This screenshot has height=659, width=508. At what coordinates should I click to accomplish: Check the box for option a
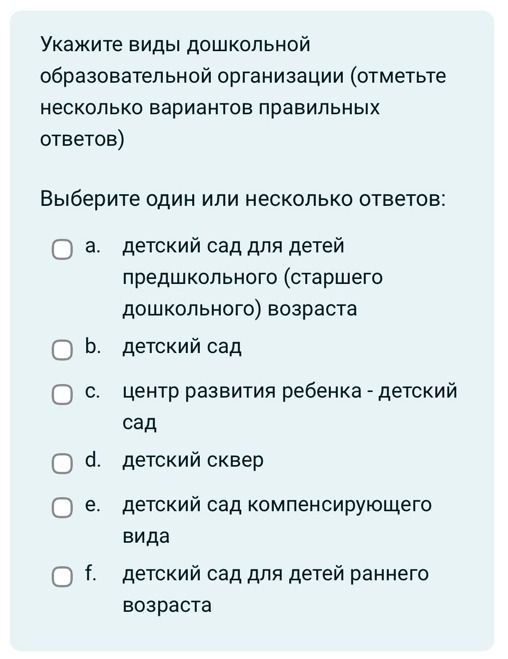62,250
